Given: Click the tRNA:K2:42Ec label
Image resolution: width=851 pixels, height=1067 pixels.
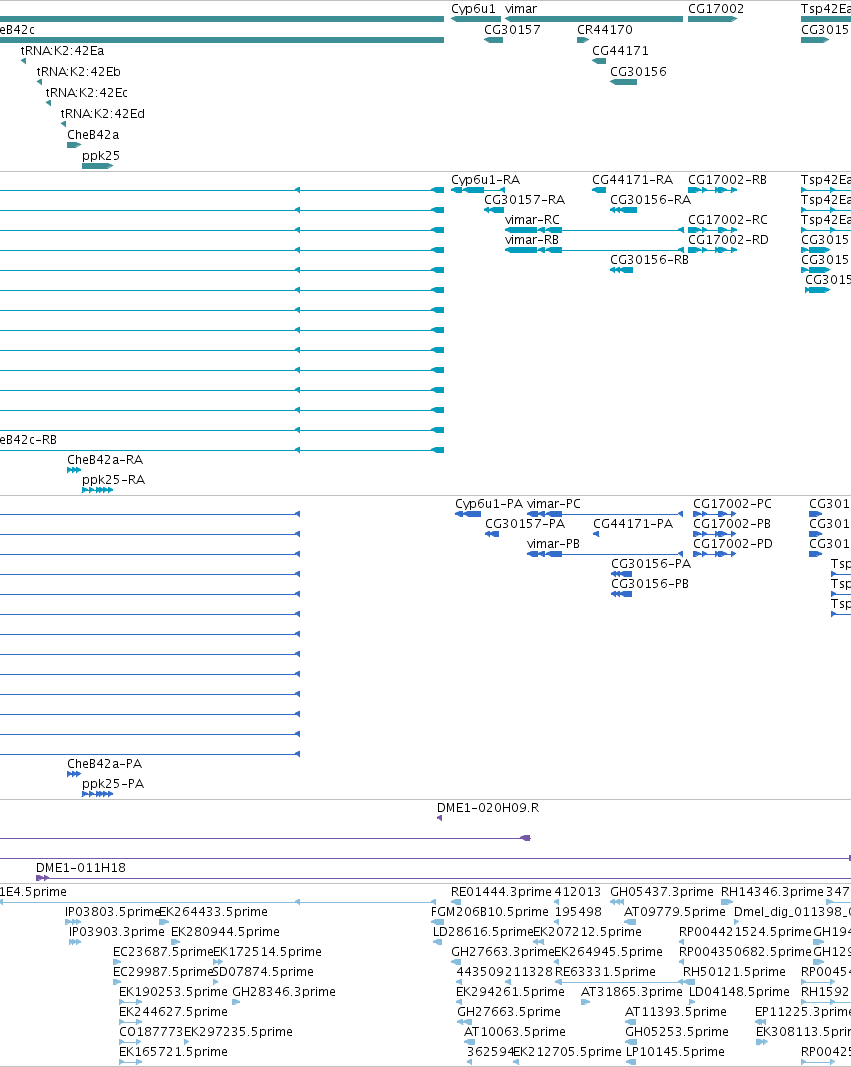Looking at the screenshot, I should pyautogui.click(x=86, y=93).
